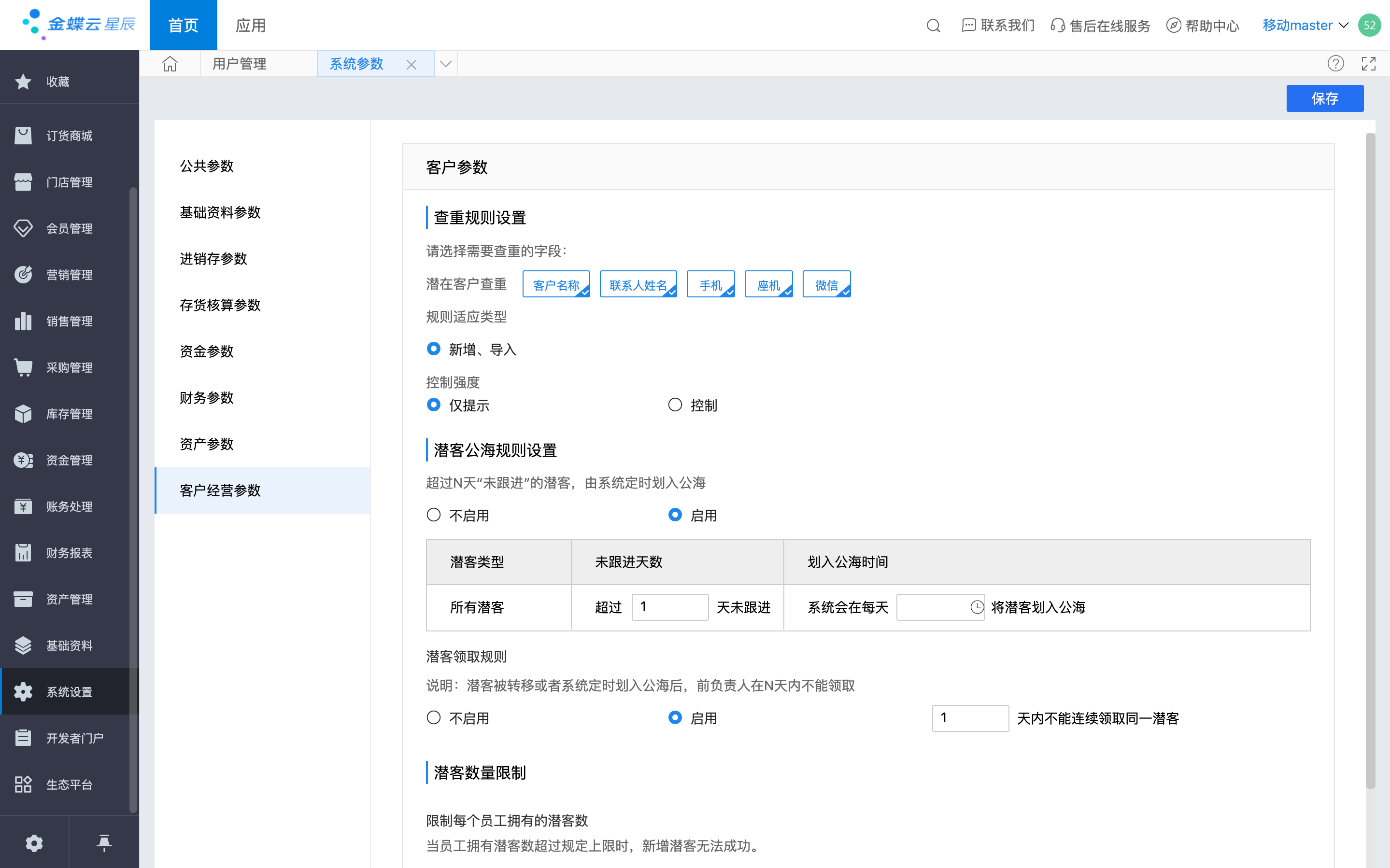
Task: Select 不启用 for 潜客领取规则
Action: [434, 717]
